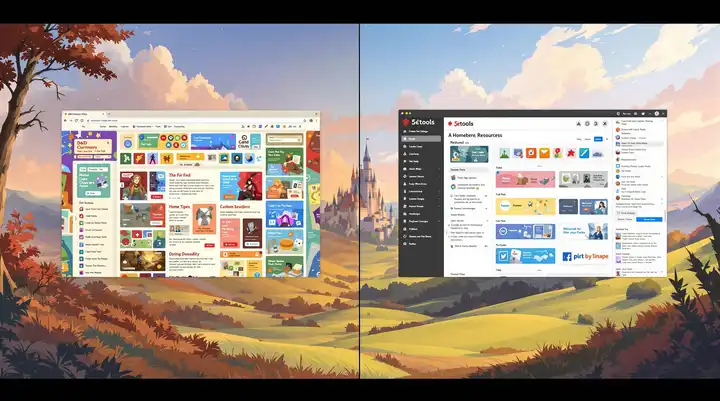Click the browser back arrow
Screen dimensions: 720x401
tap(66, 120)
